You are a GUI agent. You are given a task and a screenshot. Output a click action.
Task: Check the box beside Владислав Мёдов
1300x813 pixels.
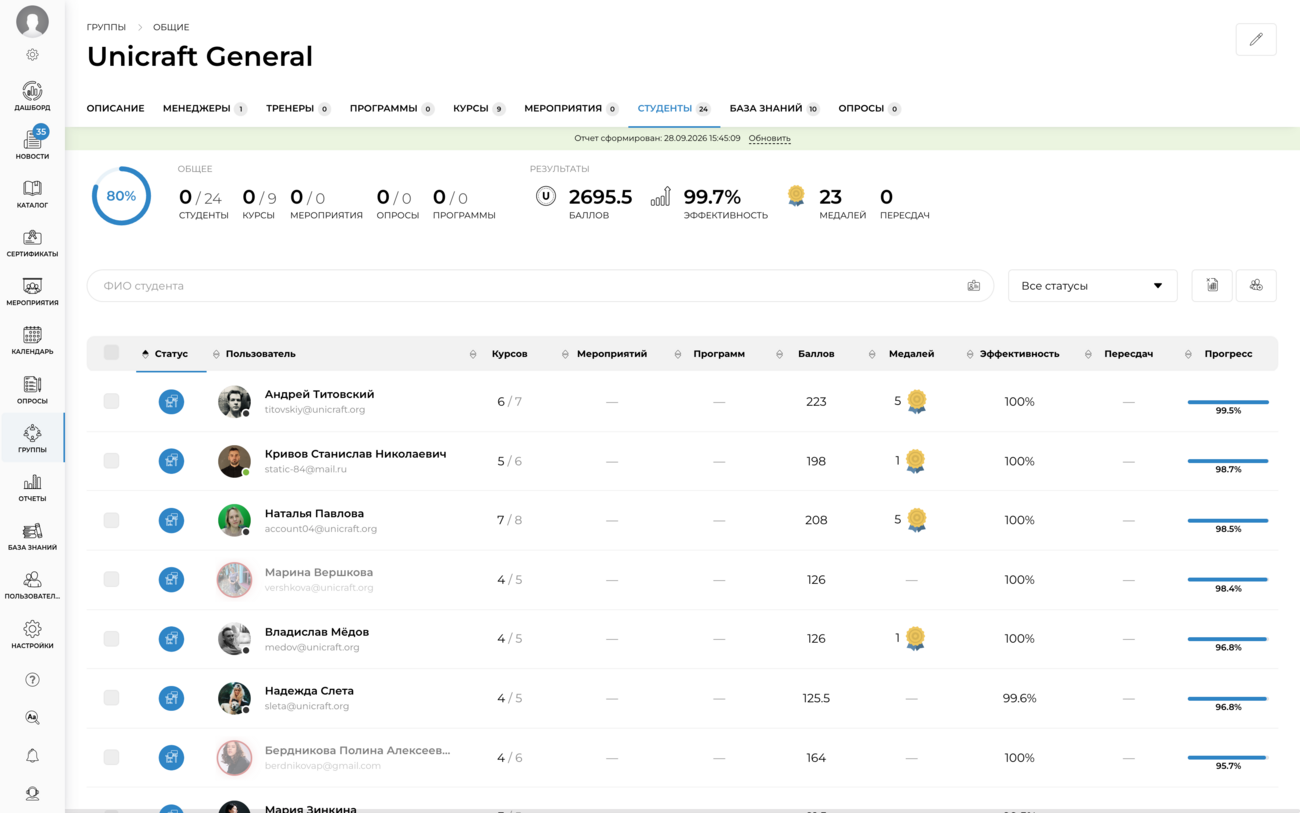click(111, 638)
